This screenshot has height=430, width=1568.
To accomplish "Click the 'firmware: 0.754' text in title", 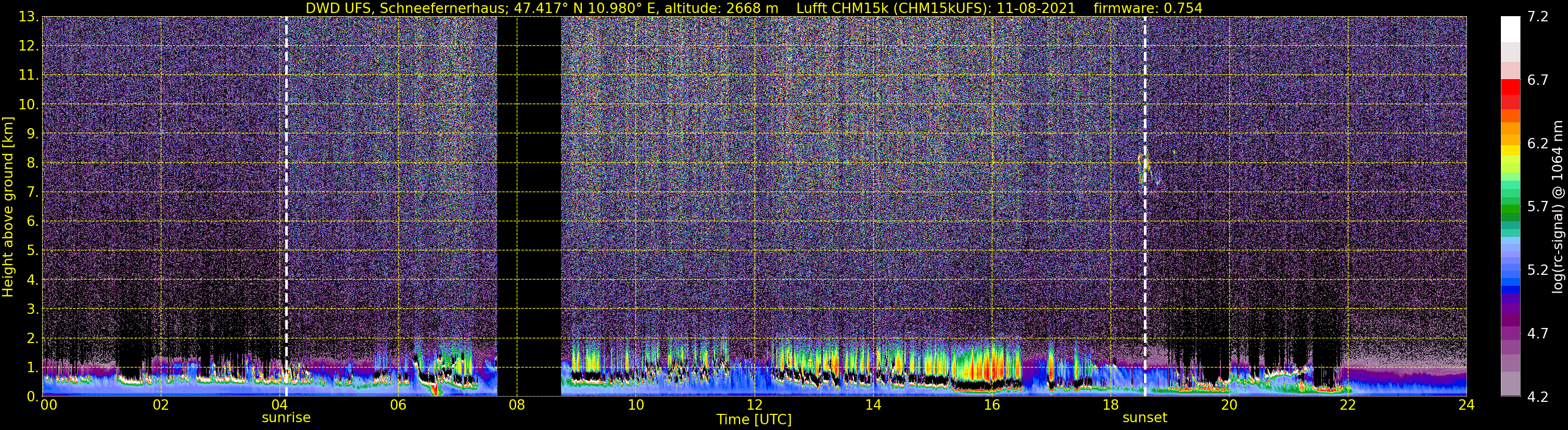I will click(x=1148, y=8).
